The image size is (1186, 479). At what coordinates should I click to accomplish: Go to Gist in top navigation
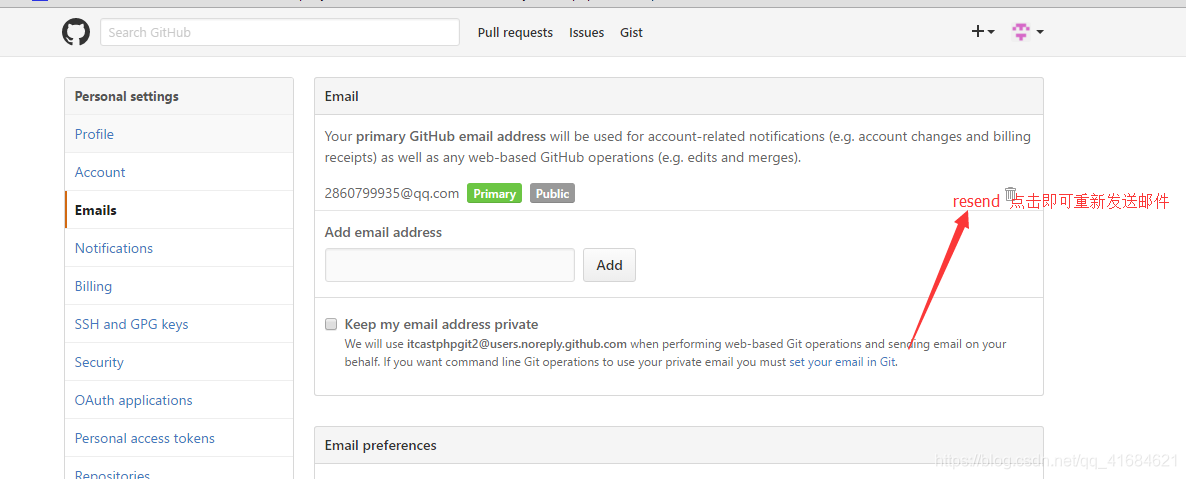(631, 33)
